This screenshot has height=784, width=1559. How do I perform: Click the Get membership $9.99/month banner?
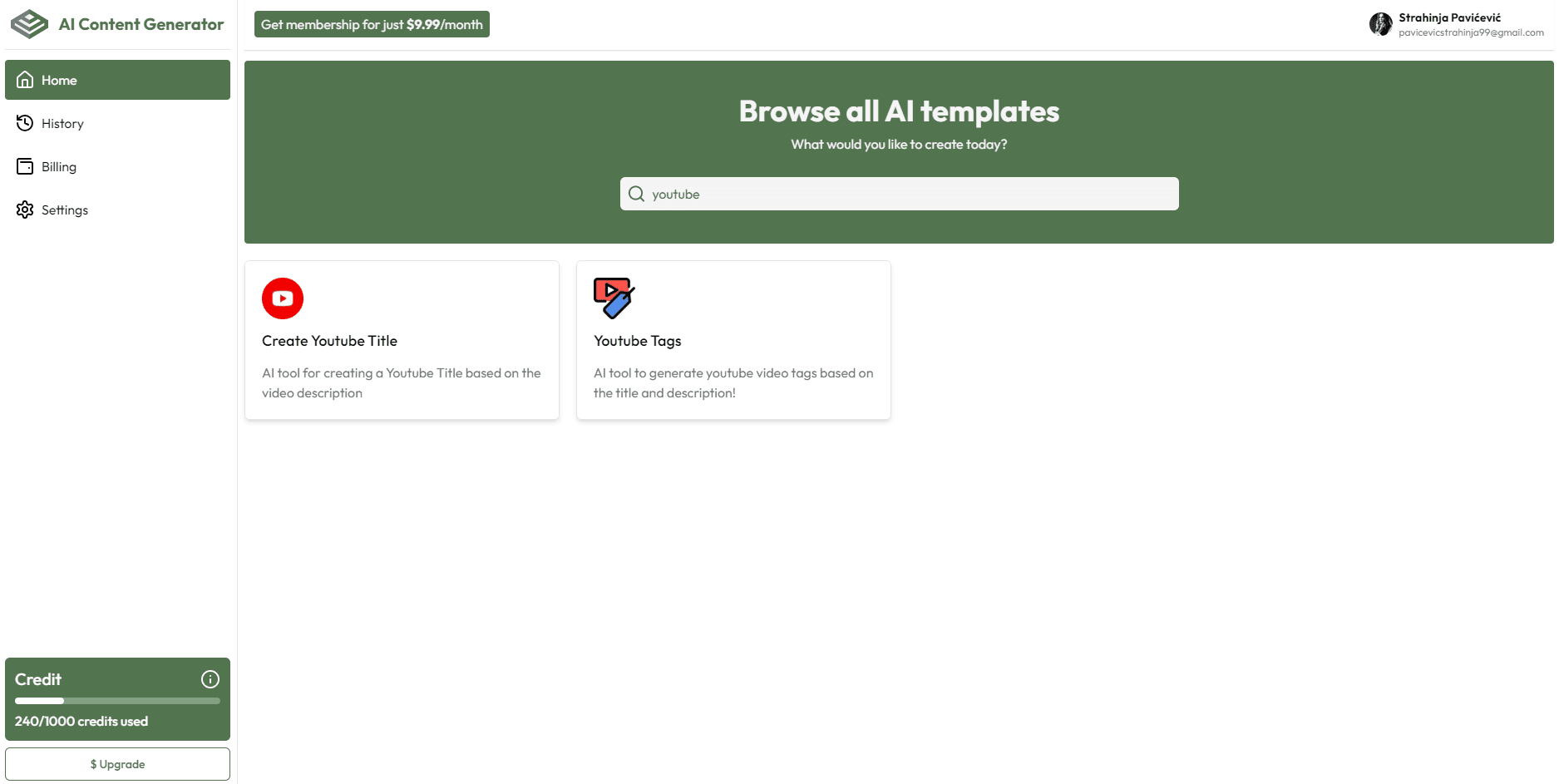pos(372,24)
